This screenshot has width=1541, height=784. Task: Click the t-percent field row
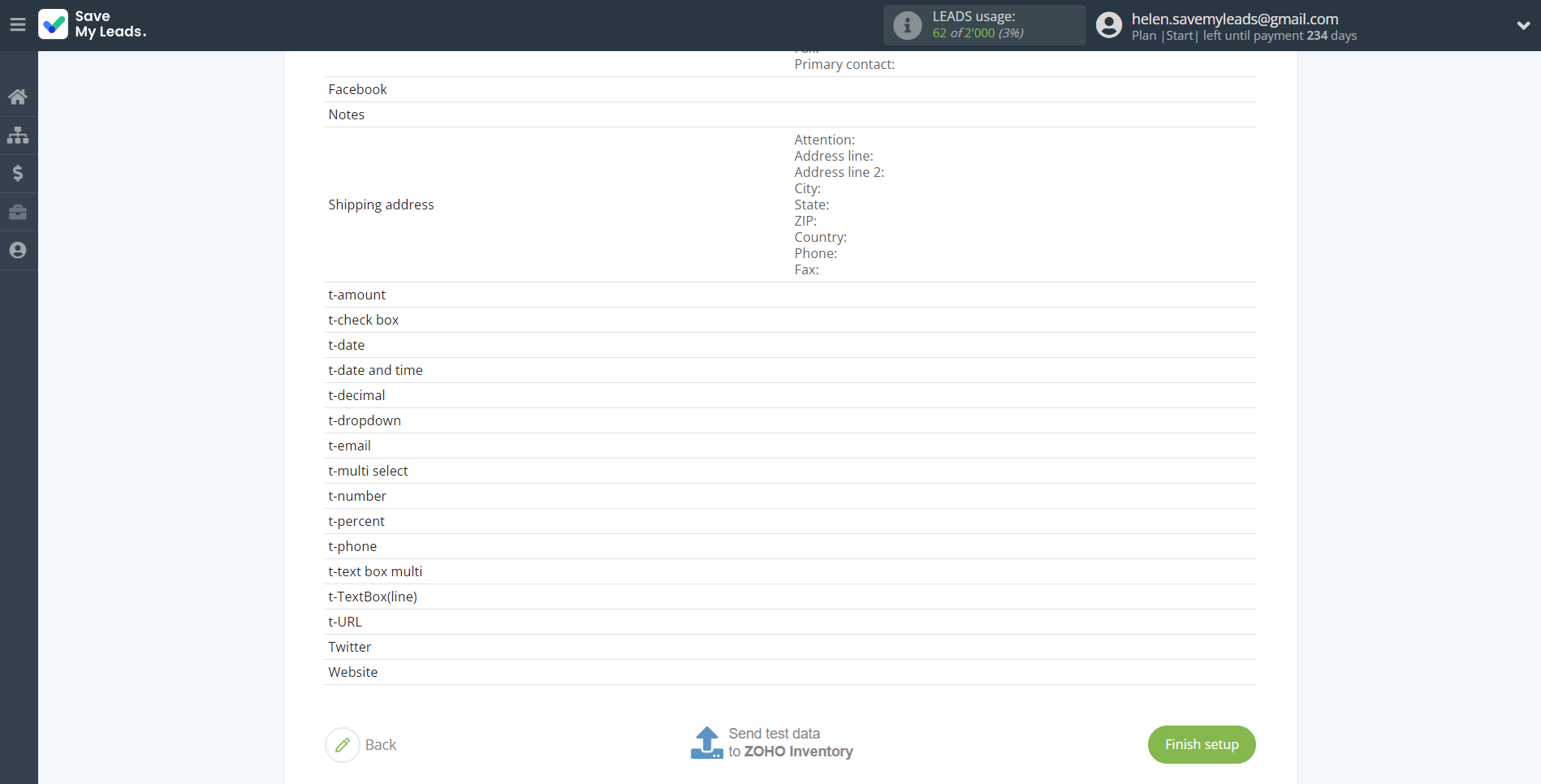click(791, 521)
